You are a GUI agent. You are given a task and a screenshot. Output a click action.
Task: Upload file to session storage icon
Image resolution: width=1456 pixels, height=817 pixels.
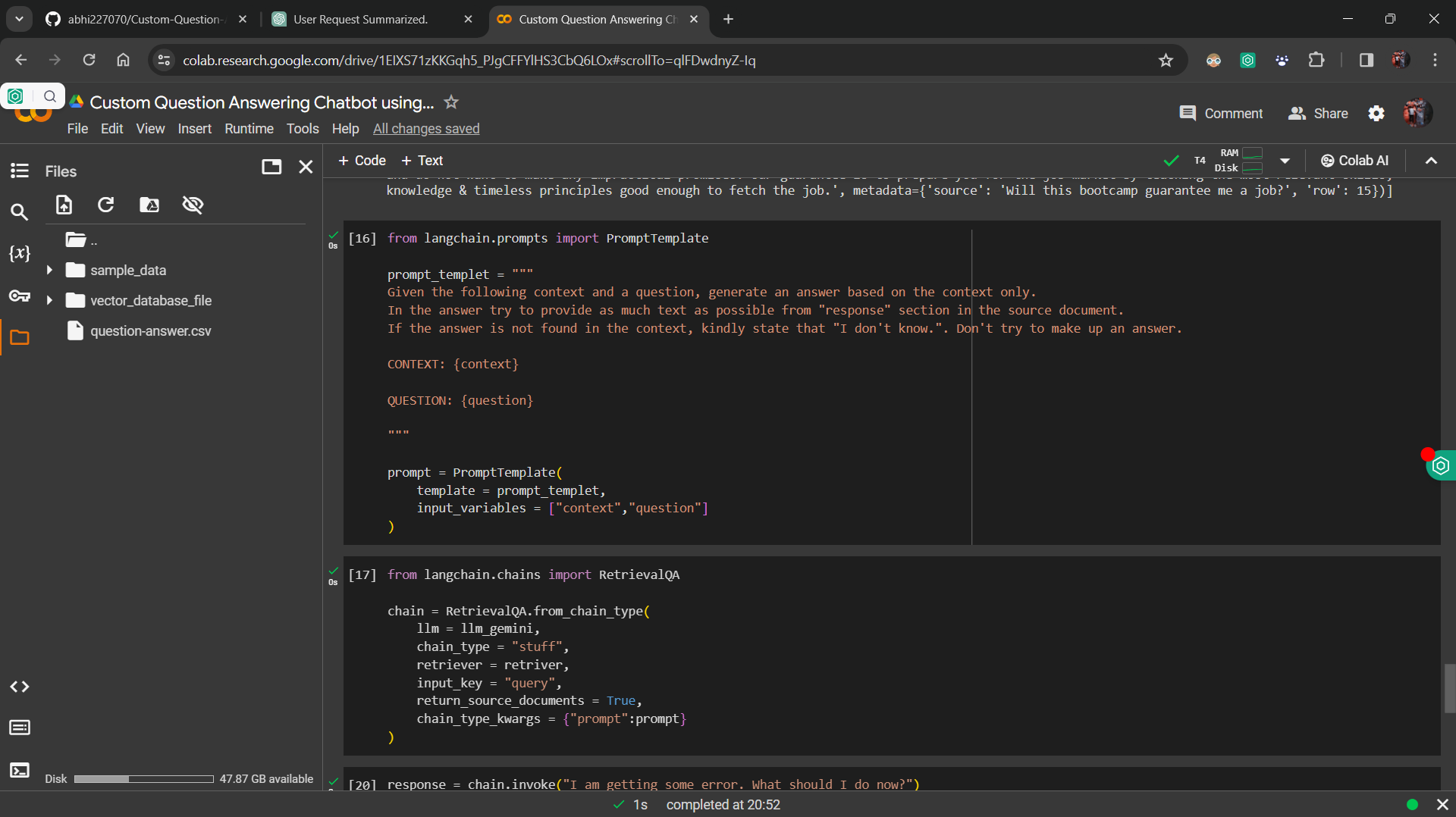point(64,205)
